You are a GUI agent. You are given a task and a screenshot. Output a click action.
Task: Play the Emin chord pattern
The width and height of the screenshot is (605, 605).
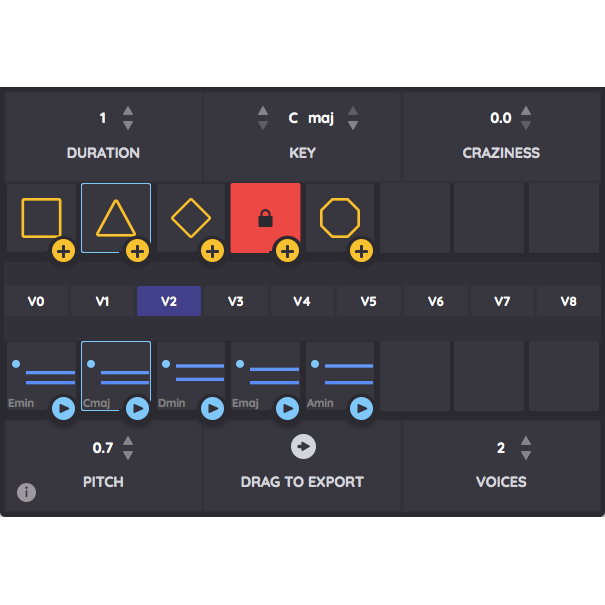click(63, 408)
